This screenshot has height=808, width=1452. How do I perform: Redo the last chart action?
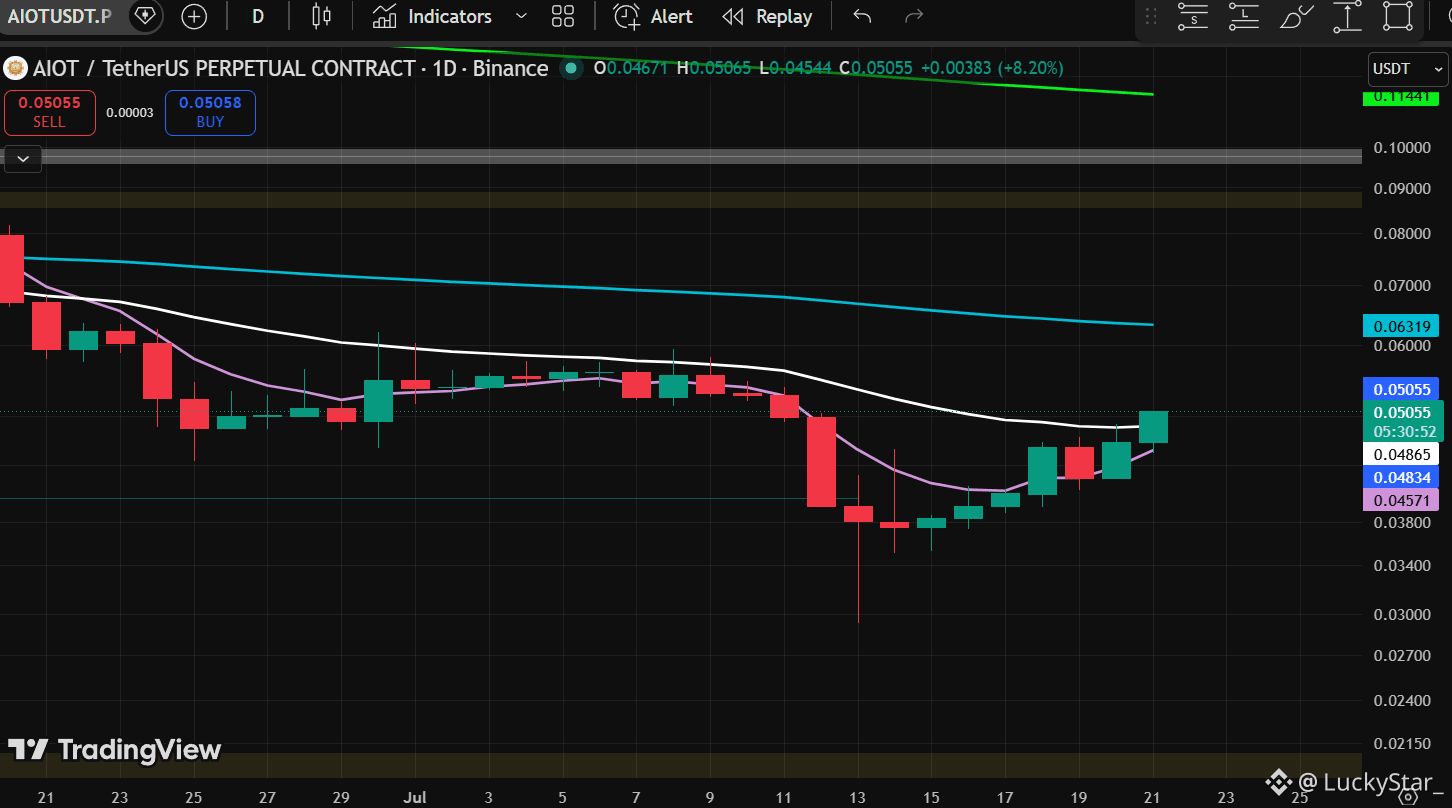913,16
